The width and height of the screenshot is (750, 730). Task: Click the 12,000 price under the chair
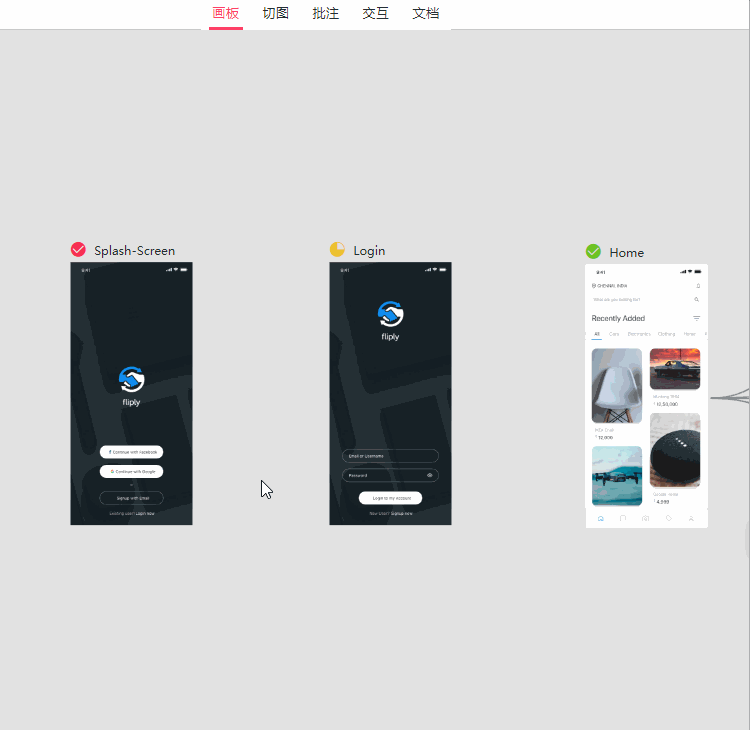(605, 437)
